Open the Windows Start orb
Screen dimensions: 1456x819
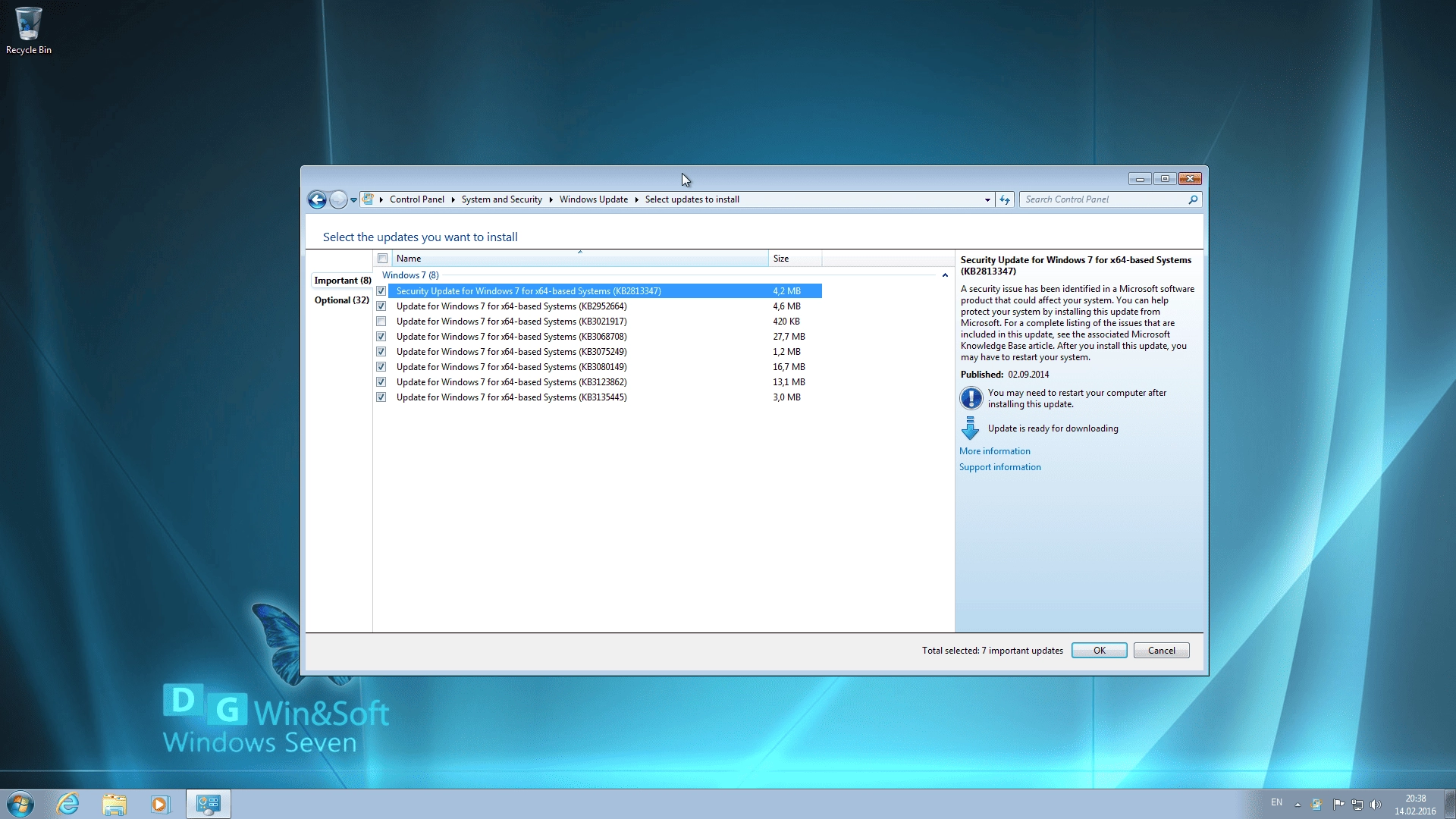click(x=20, y=804)
